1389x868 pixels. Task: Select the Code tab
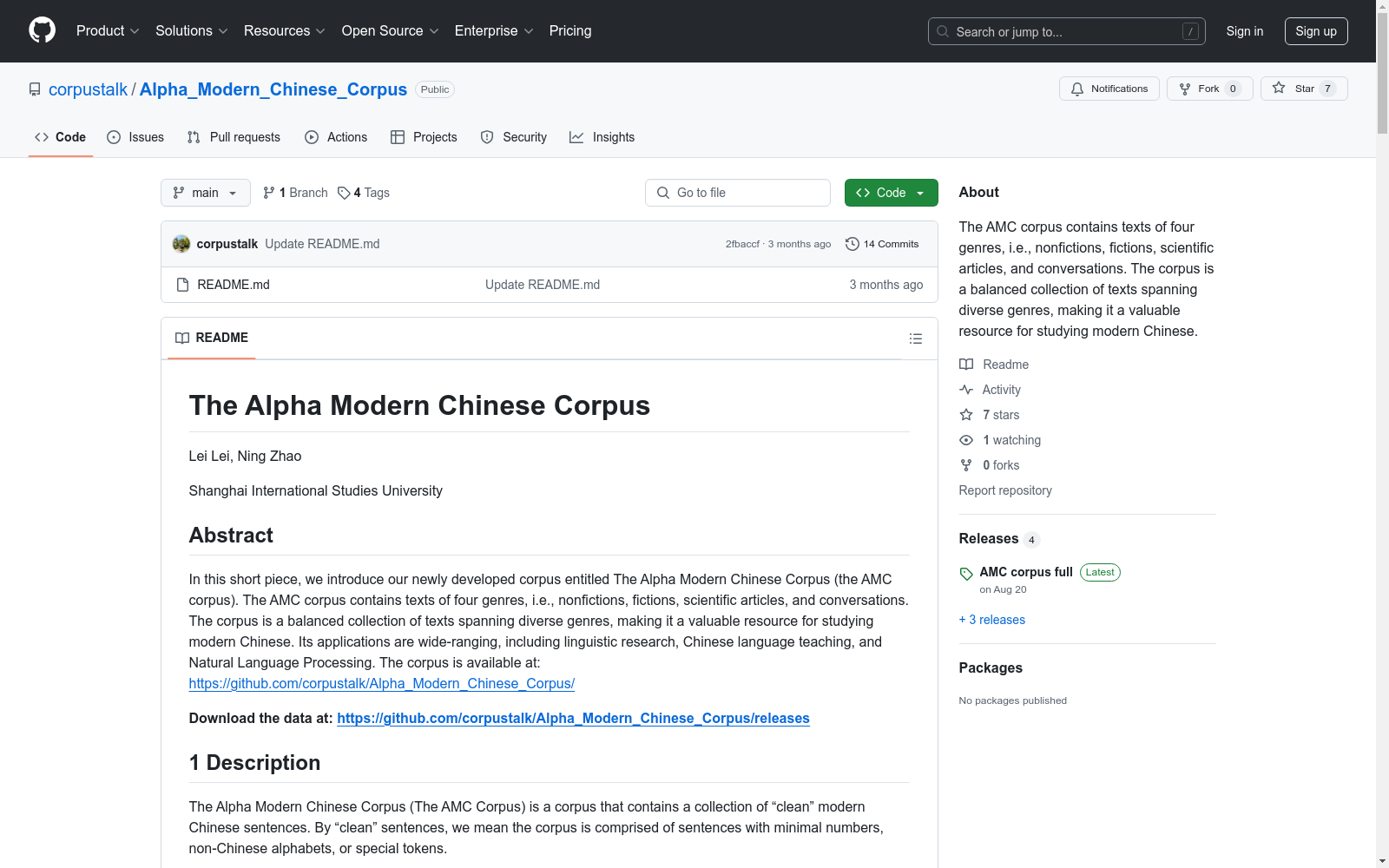(61, 137)
